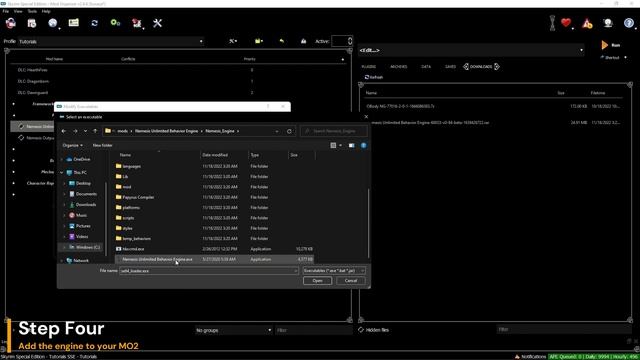This screenshot has height=360, width=640.
Task: Sort by Date modified column
Action: [215, 155]
